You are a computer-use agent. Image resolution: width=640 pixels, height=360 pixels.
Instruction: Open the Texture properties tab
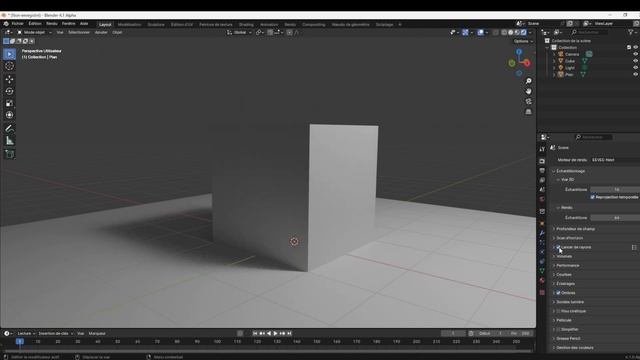tap(542, 293)
